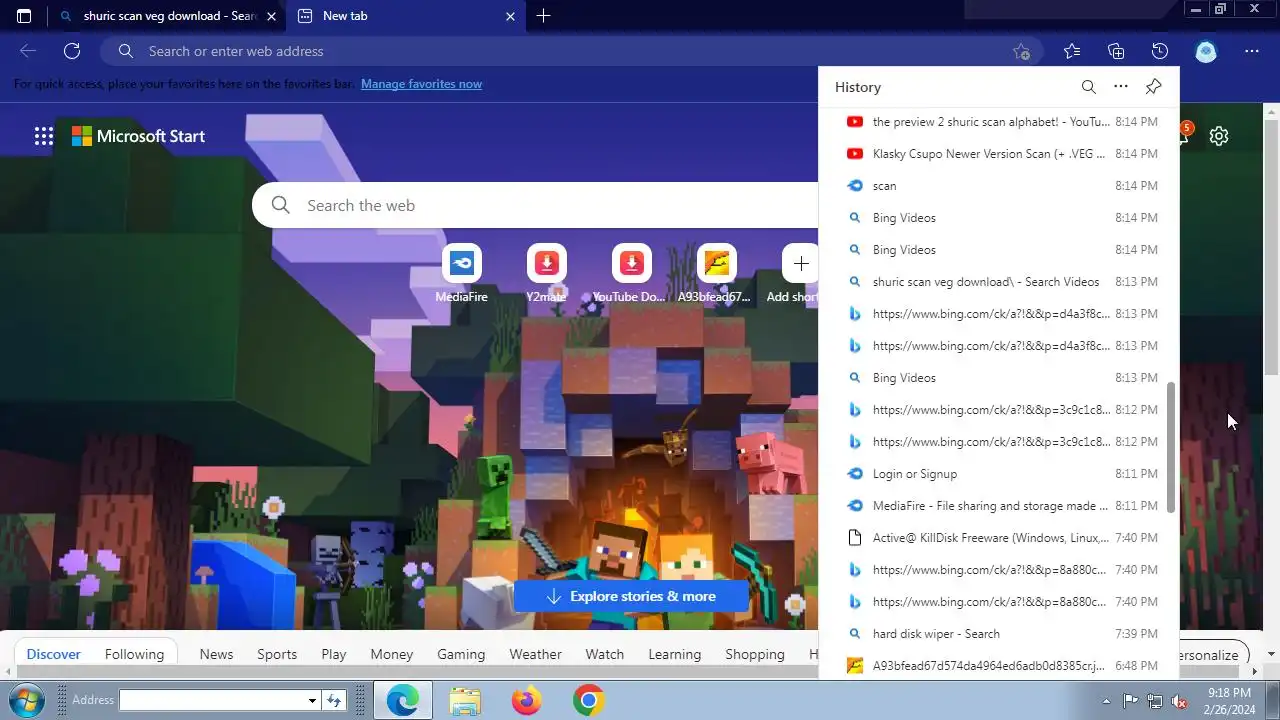Click the taskbar Address go arrows button

pyautogui.click(x=334, y=701)
